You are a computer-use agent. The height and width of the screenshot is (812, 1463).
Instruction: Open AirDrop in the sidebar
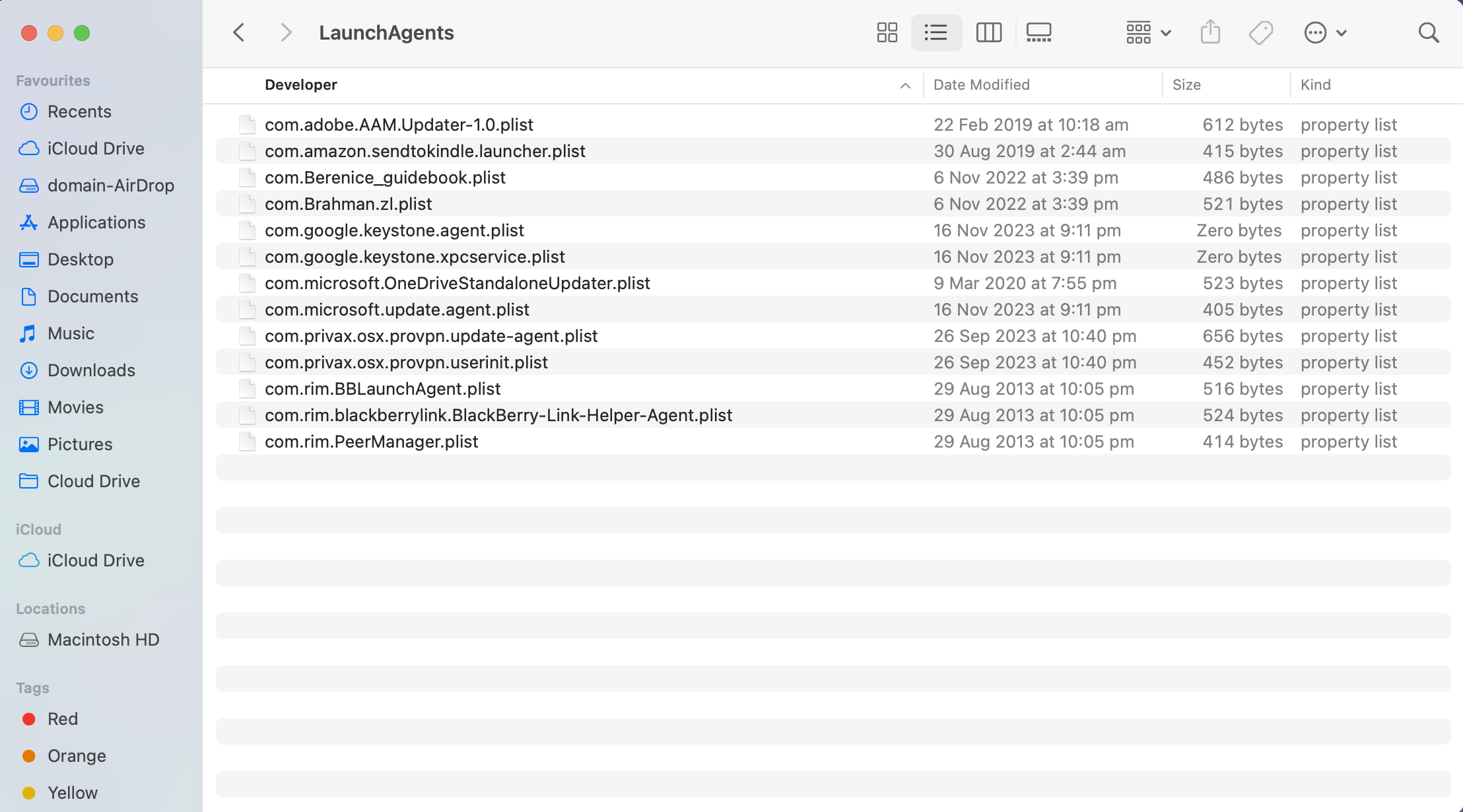[x=110, y=186]
